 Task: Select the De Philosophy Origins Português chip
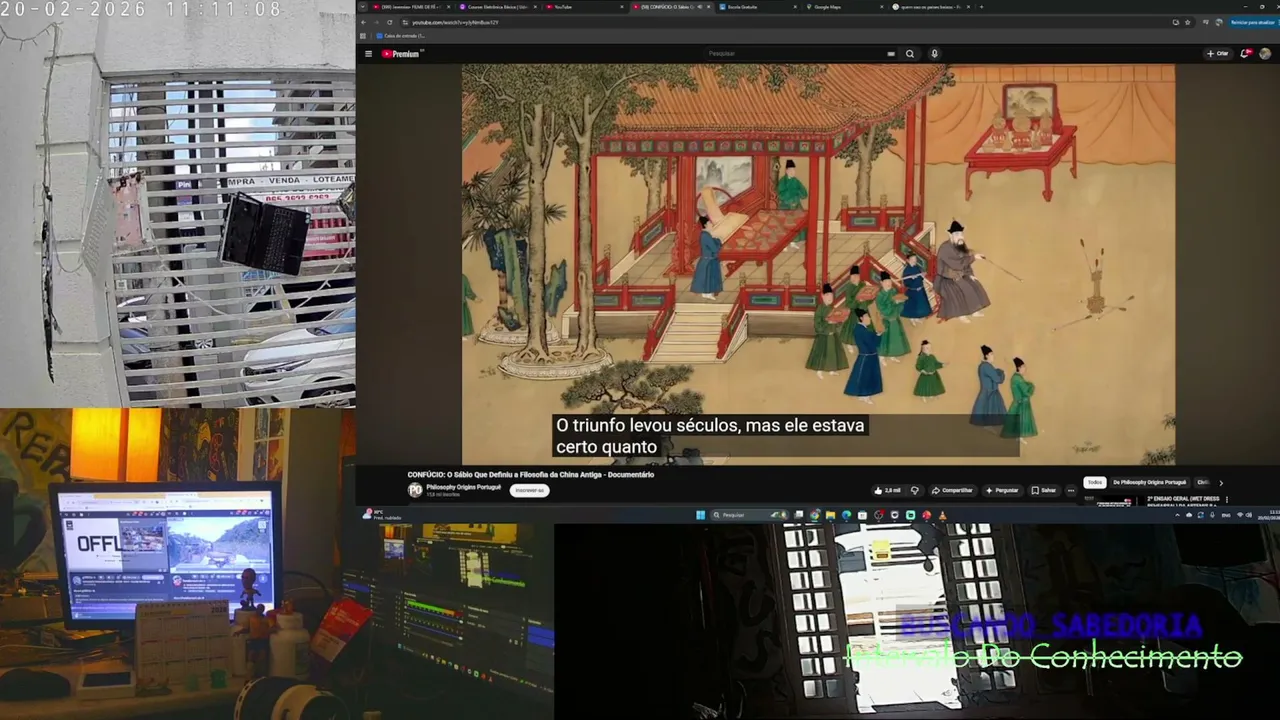pyautogui.click(x=1150, y=482)
